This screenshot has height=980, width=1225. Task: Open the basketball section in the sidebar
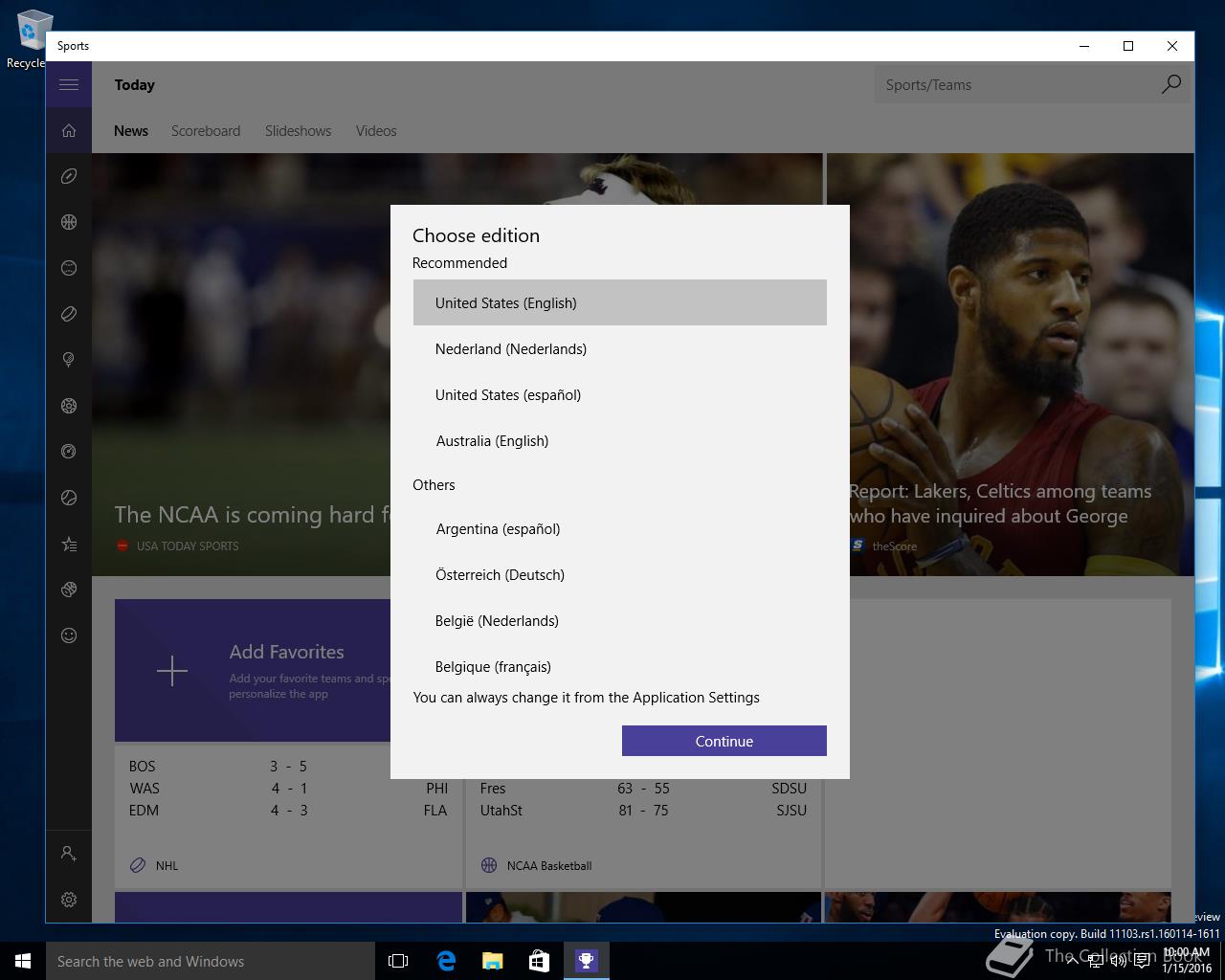click(x=69, y=222)
